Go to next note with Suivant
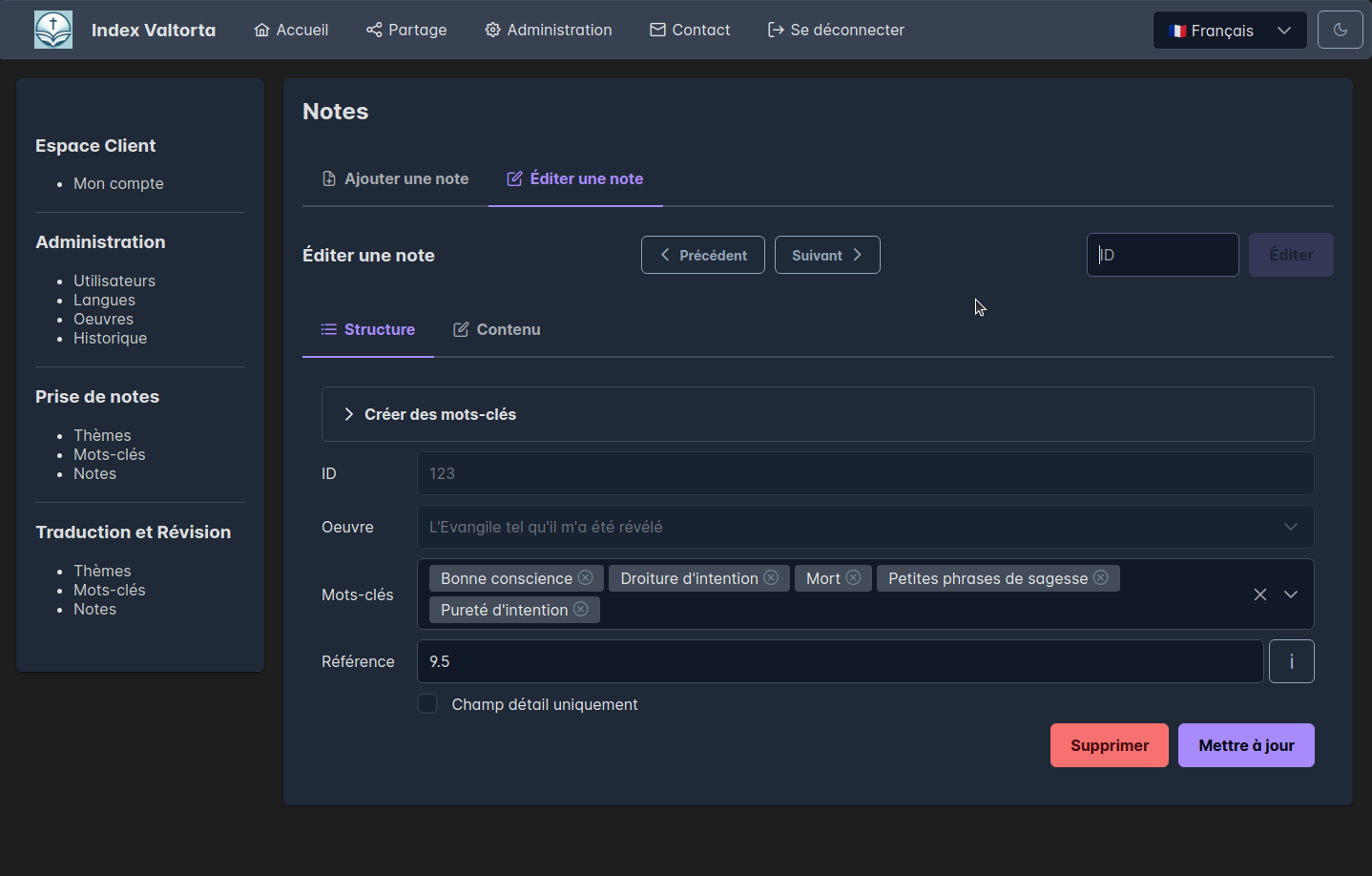The height and width of the screenshot is (876, 1372). (826, 255)
